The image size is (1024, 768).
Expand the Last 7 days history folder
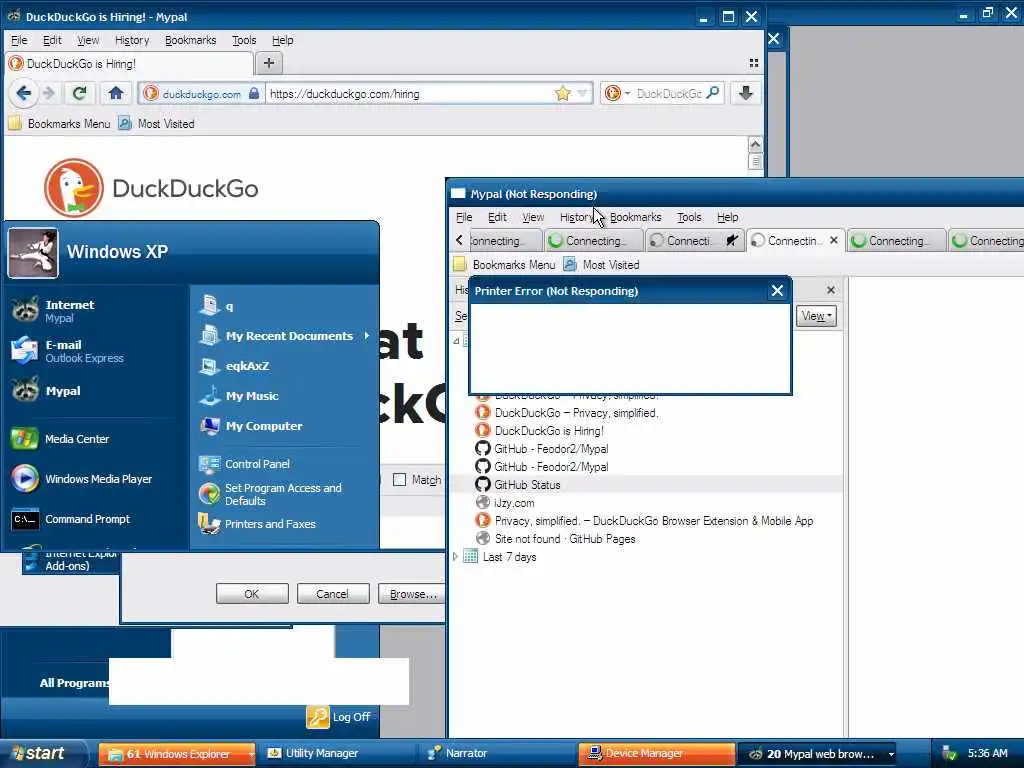coord(455,556)
